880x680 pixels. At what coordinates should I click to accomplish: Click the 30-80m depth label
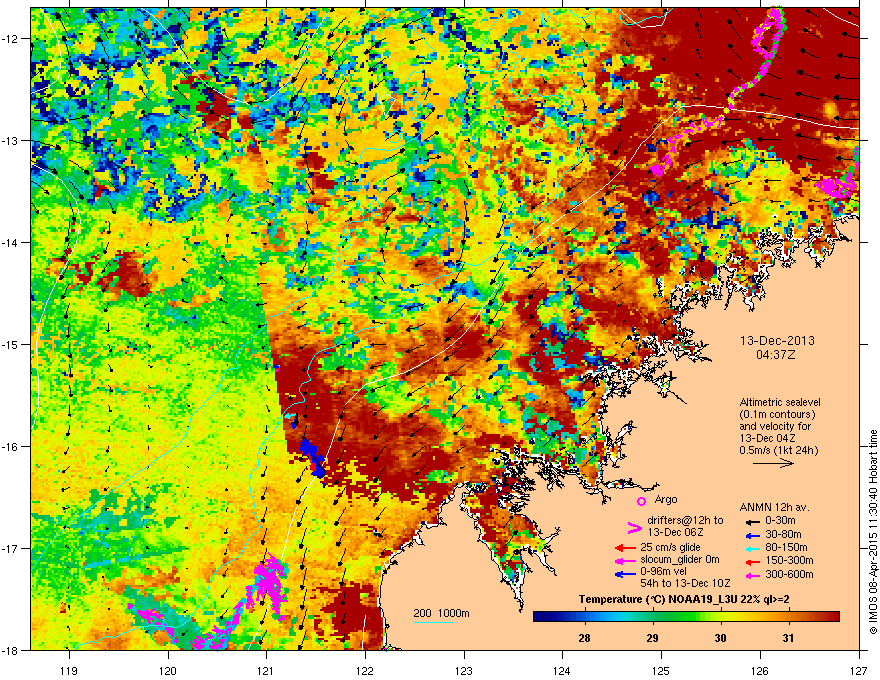tap(783, 535)
